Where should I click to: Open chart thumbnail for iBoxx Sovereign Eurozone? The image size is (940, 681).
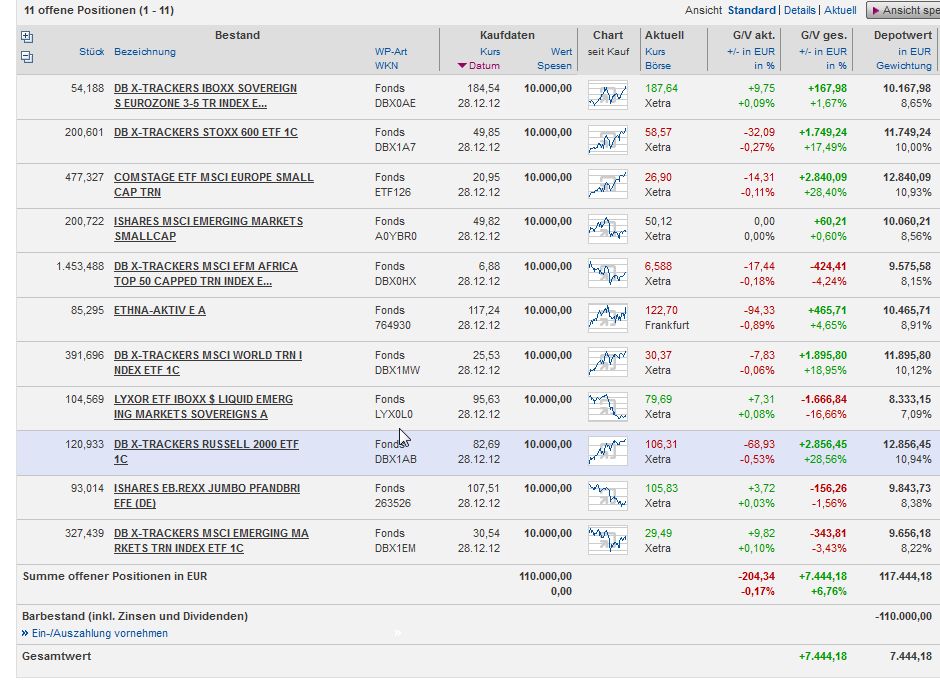pos(607,96)
